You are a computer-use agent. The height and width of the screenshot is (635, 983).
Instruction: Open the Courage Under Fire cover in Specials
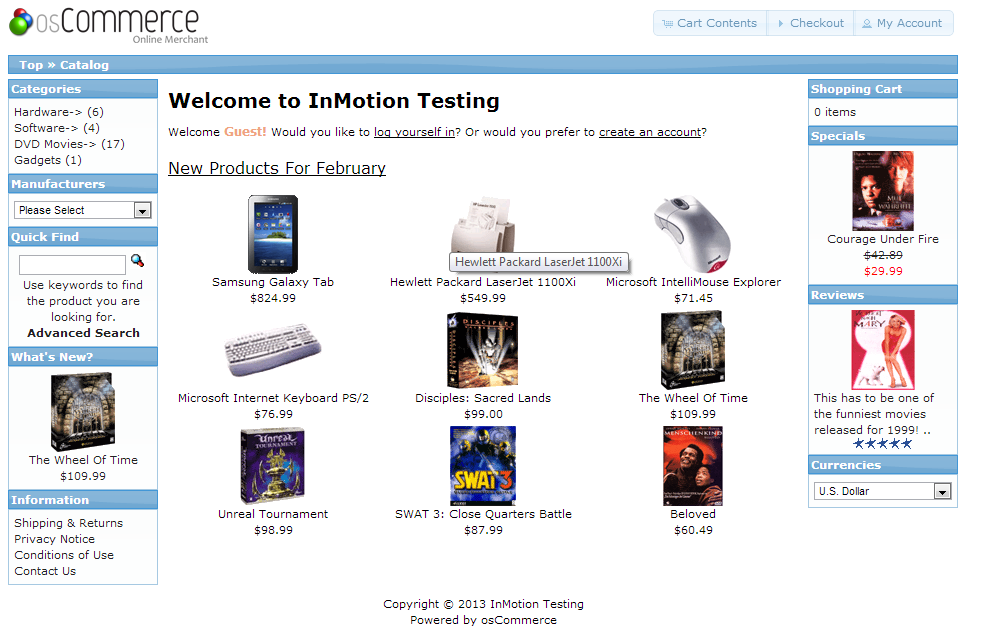tap(883, 191)
